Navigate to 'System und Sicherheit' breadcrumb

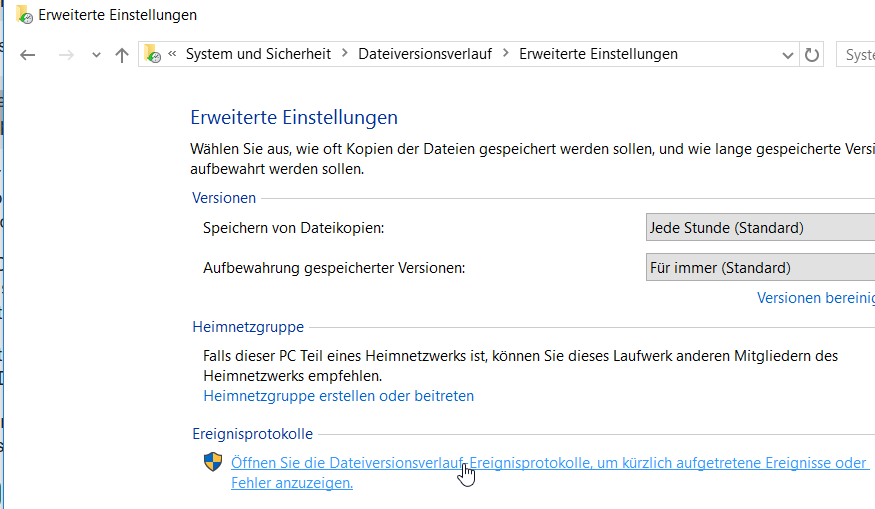tap(258, 54)
